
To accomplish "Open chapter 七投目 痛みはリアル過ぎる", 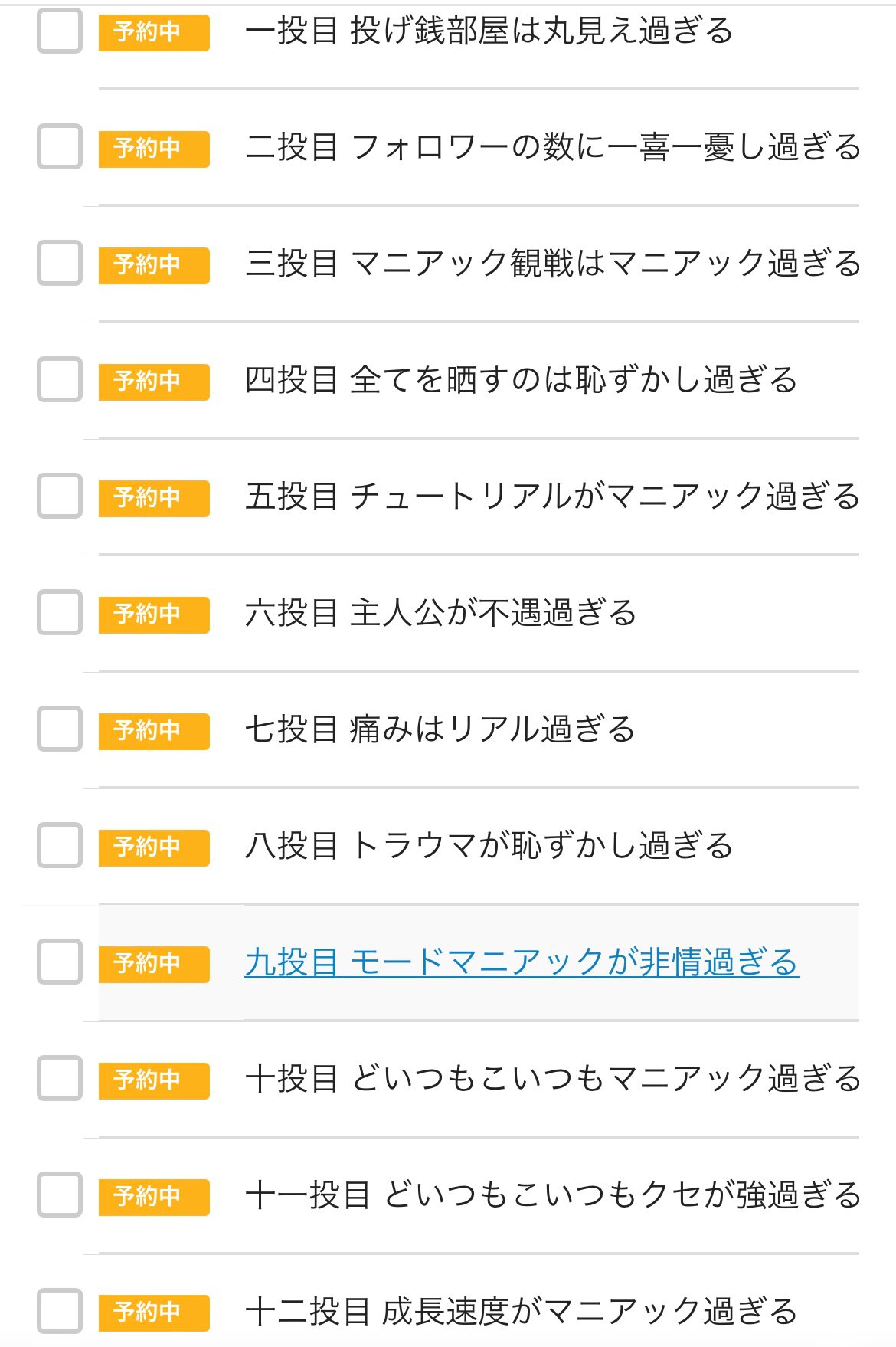I will tap(440, 729).
